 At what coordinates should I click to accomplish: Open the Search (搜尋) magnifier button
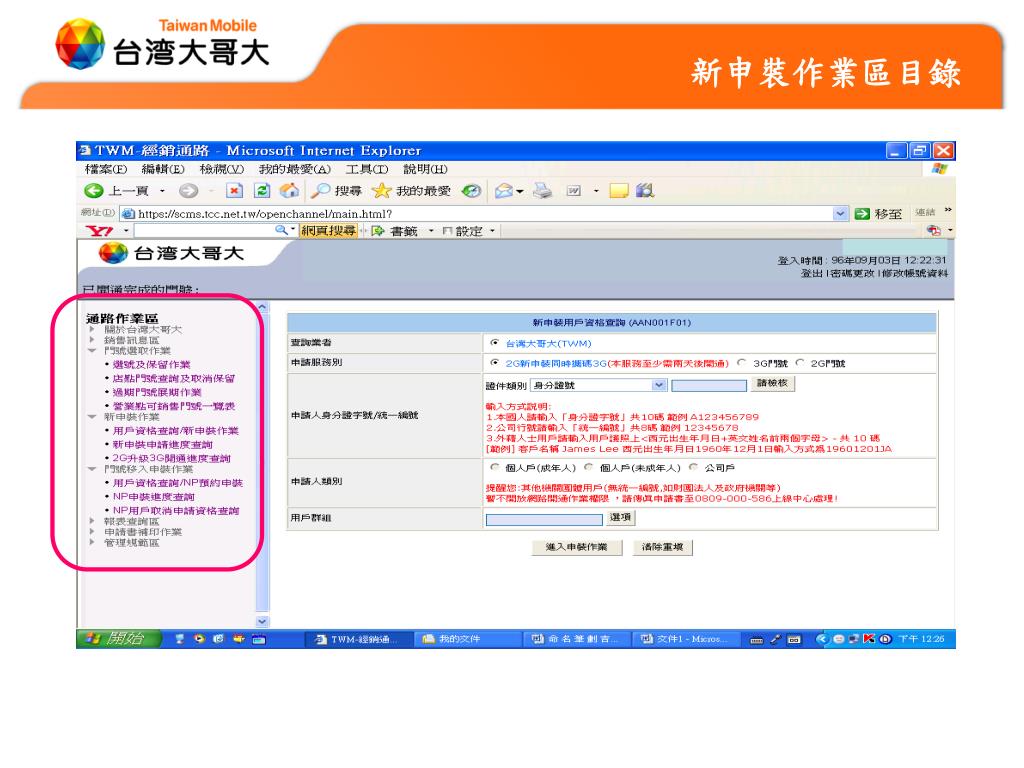click(x=336, y=191)
